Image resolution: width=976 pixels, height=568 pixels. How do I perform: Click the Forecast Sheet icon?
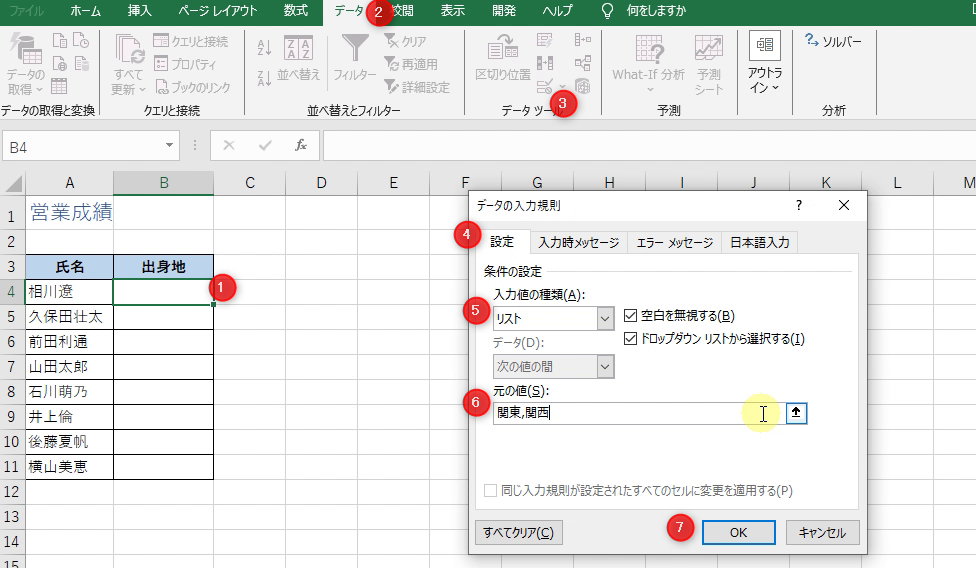709,52
